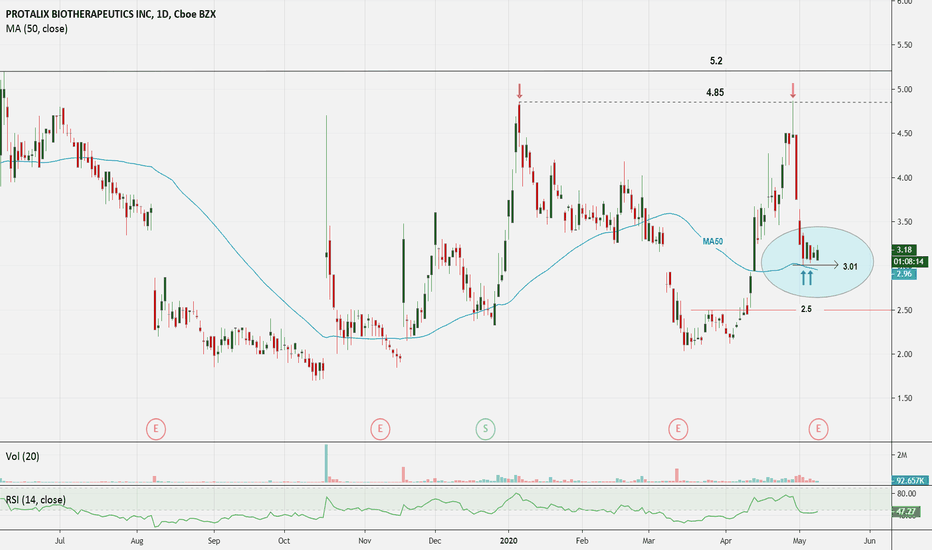
Task: Click the Jul time axis label
Action: pos(59,541)
